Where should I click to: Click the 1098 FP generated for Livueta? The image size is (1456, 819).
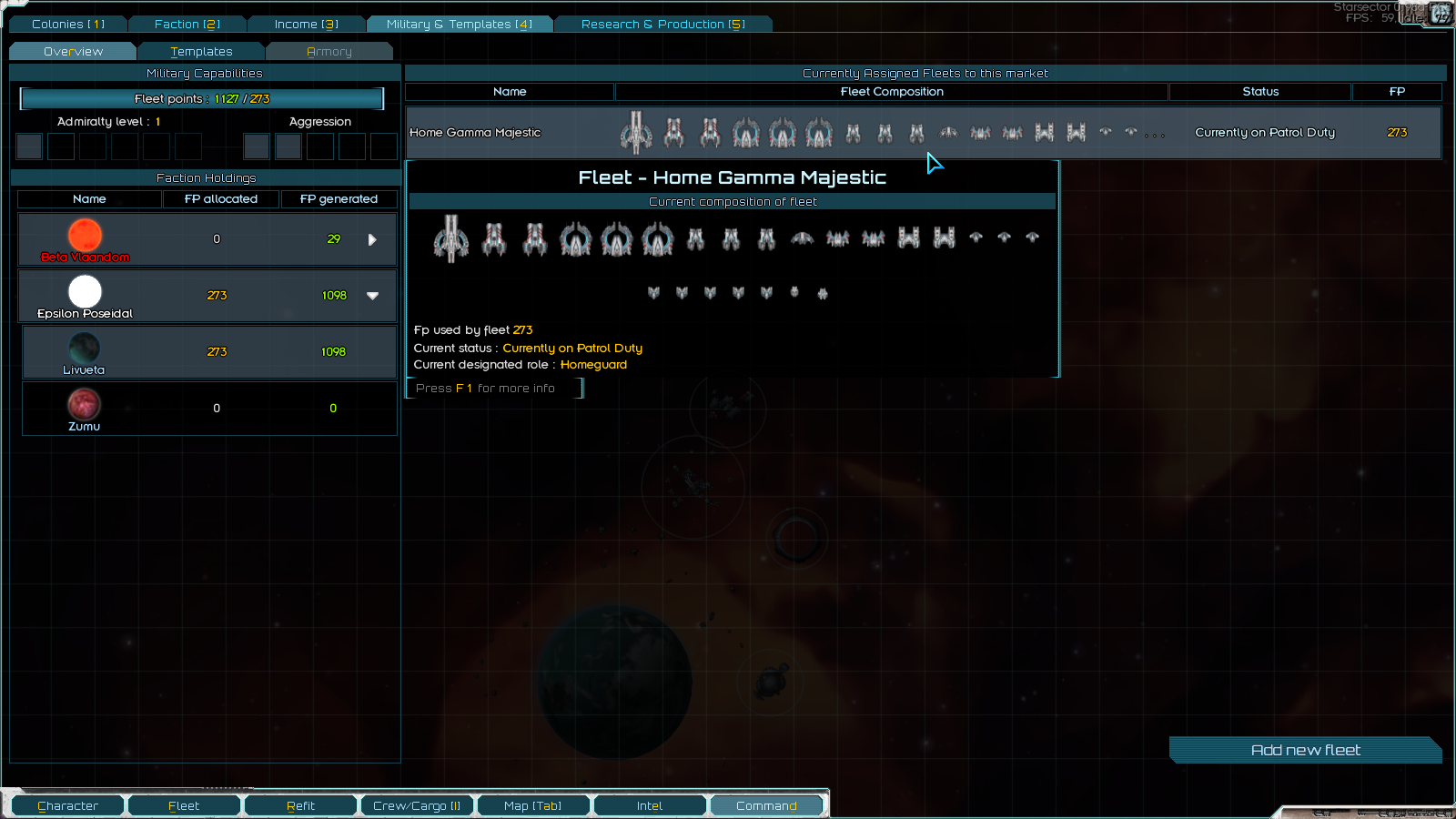tap(333, 352)
